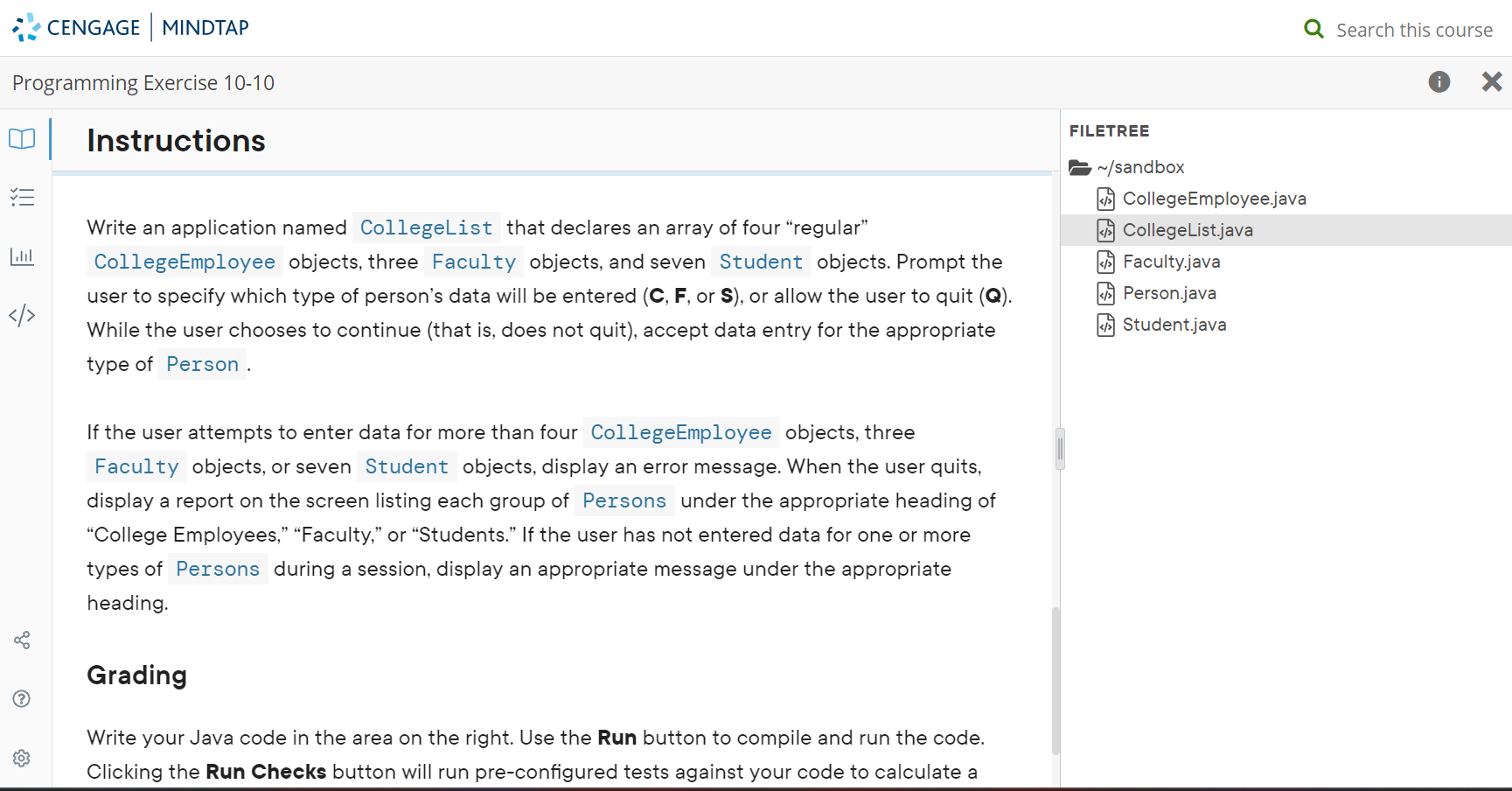Viewport: 1512px width, 791px height.
Task: Click the share icon in the sidebar
Action: tap(22, 640)
